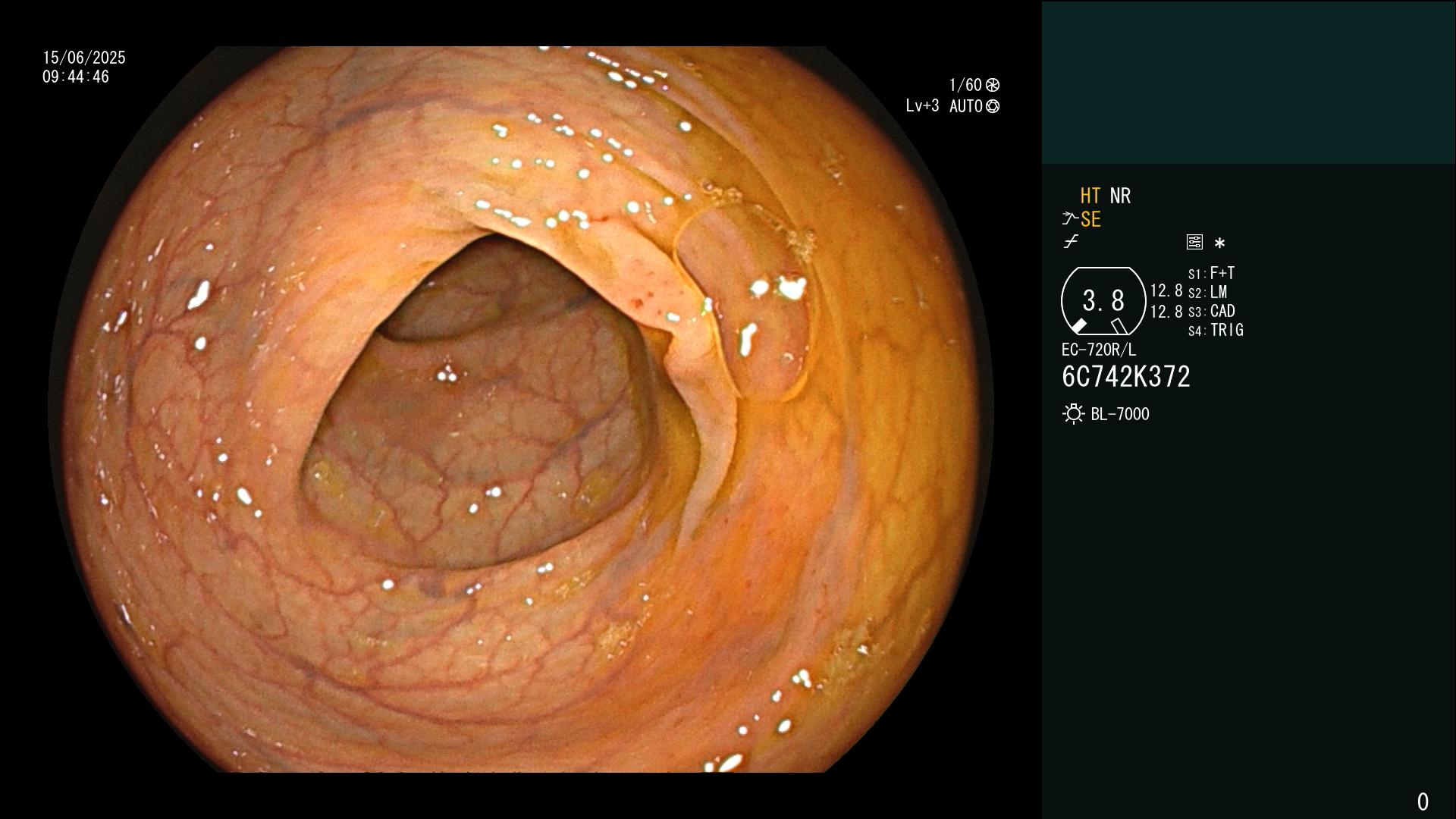Viewport: 1456px width, 819px height.
Task: Click the Lv+3 brightness level
Action: click(x=922, y=106)
